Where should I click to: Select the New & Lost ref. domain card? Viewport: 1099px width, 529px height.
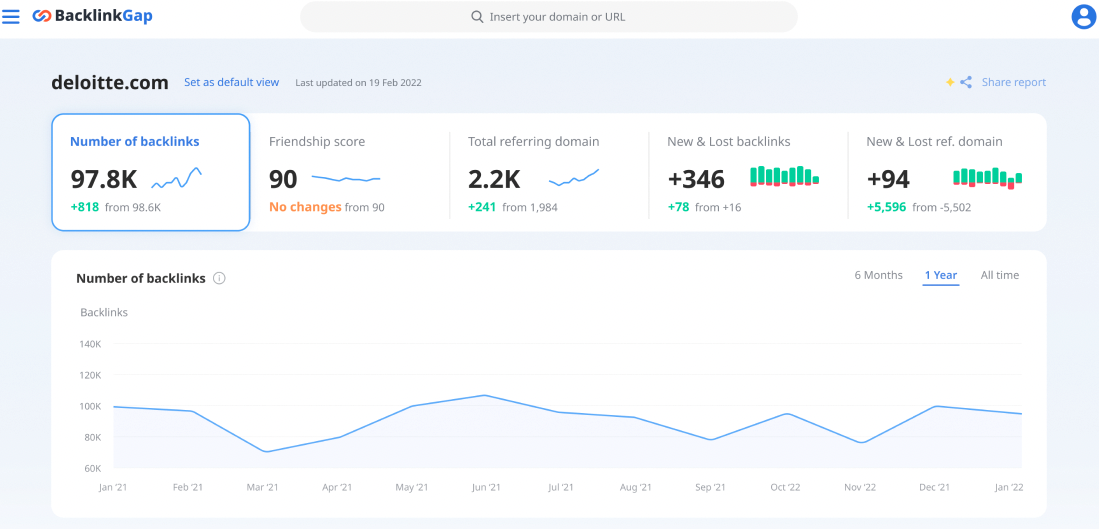[947, 172]
